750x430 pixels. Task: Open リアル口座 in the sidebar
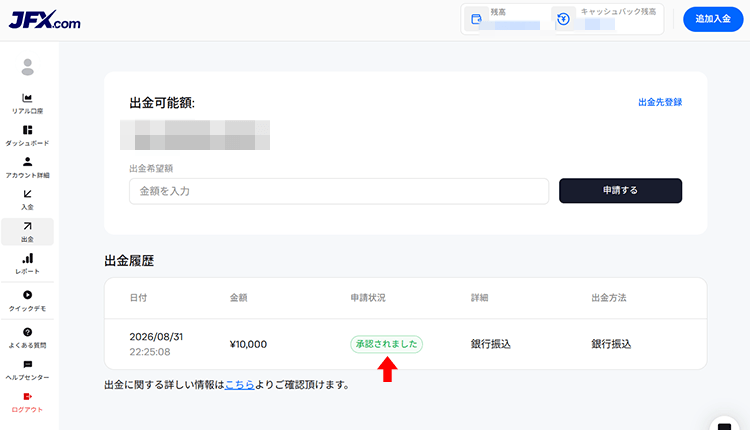pos(27,104)
